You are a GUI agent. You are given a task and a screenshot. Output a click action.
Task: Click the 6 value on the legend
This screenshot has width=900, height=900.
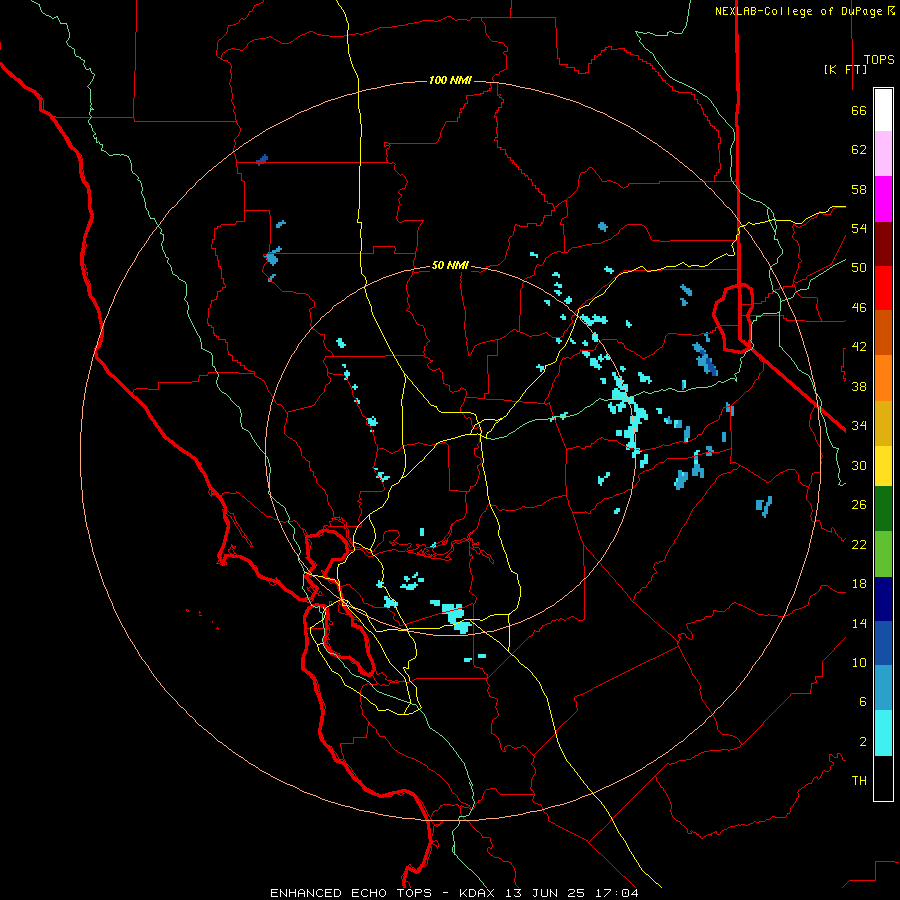(x=863, y=702)
